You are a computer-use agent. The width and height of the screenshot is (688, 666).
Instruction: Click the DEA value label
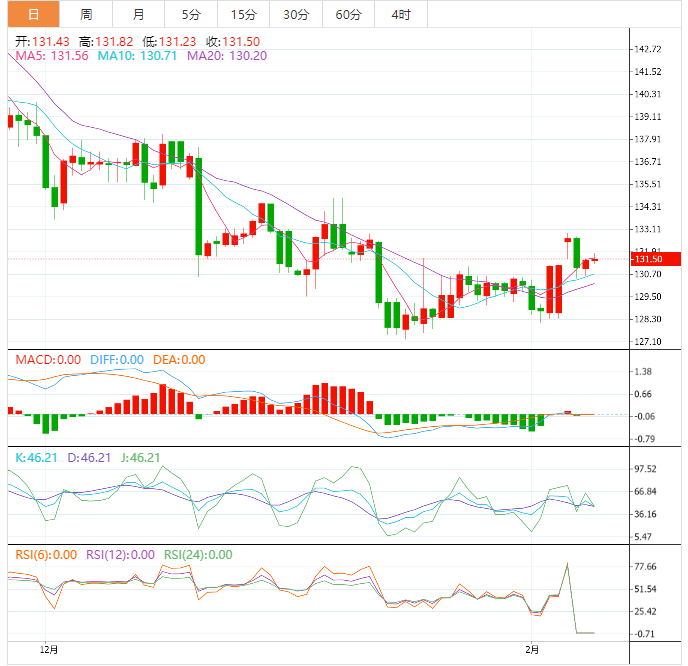[179, 360]
